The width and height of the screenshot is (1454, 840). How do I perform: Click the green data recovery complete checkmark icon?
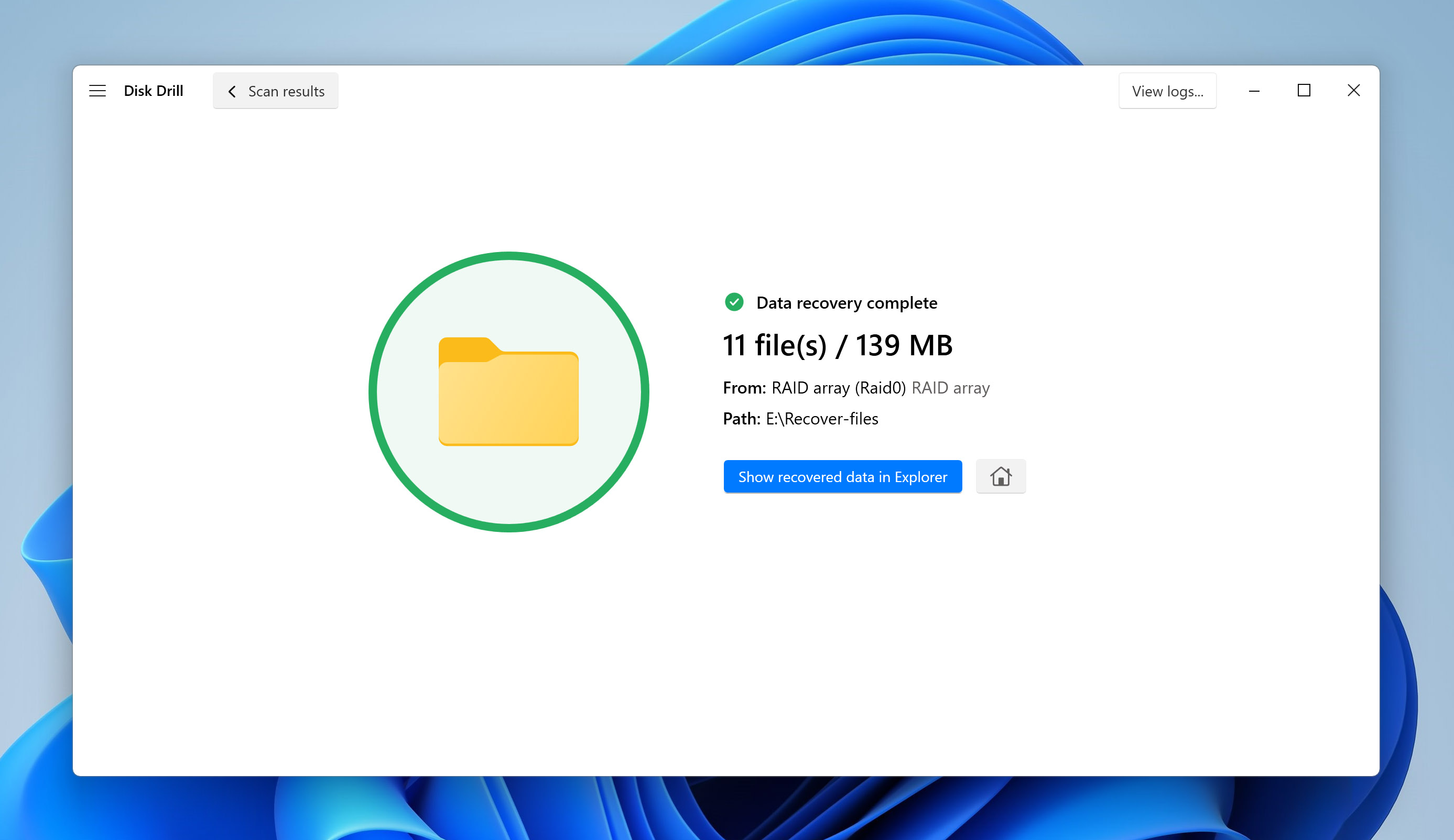pos(732,302)
